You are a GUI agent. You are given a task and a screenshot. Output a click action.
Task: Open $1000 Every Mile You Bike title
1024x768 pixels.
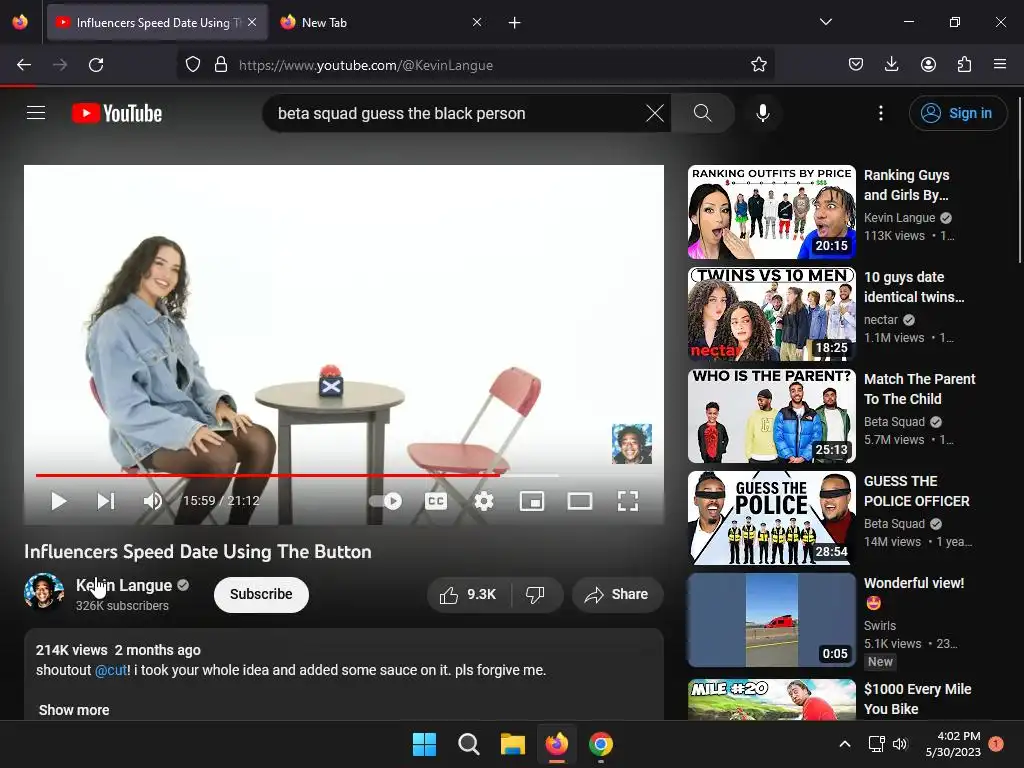(917, 699)
